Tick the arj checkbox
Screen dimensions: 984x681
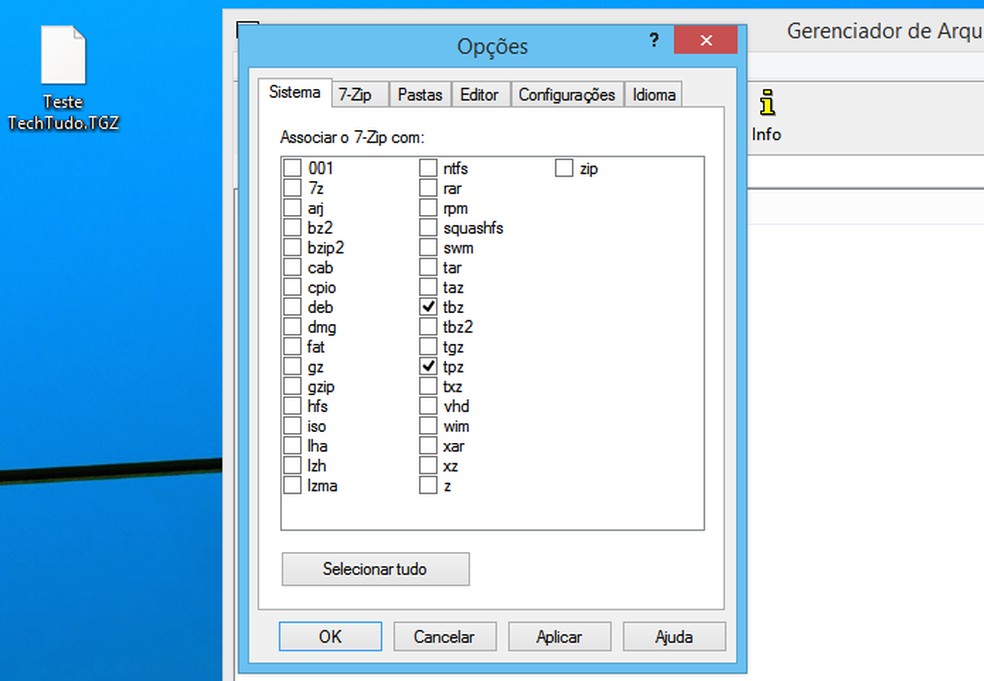(292, 208)
